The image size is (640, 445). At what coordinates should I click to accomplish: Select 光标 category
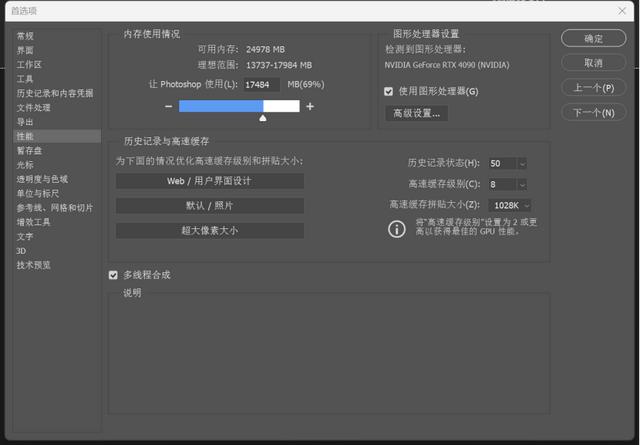[x=25, y=165]
